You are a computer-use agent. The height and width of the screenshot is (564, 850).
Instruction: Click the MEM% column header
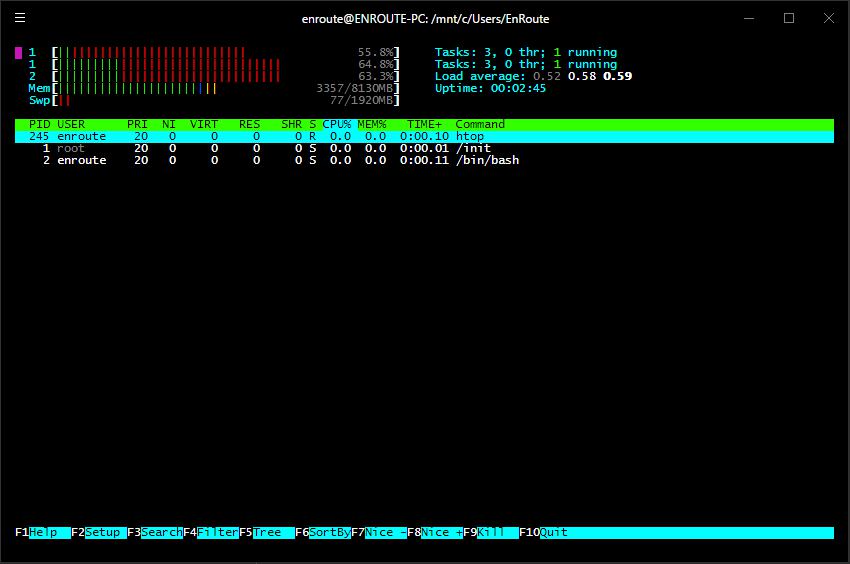pos(372,124)
